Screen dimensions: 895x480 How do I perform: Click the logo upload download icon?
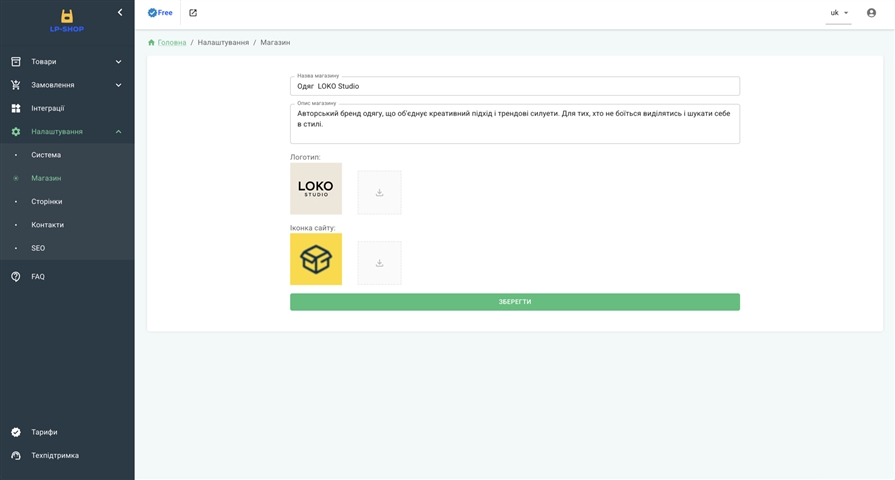(x=379, y=192)
